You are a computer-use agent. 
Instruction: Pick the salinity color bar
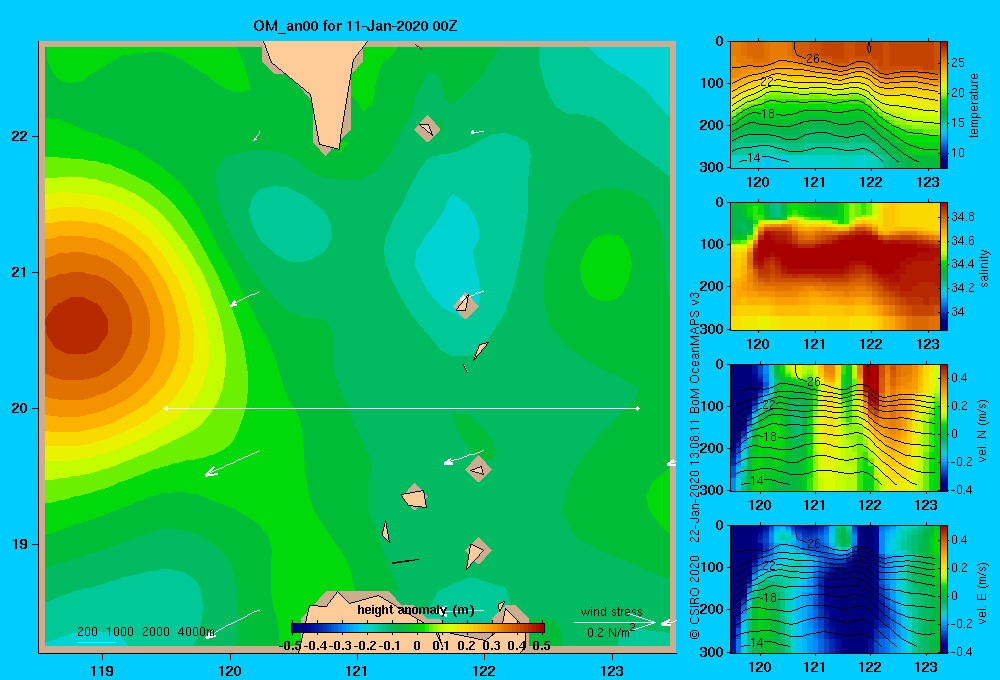click(x=944, y=266)
